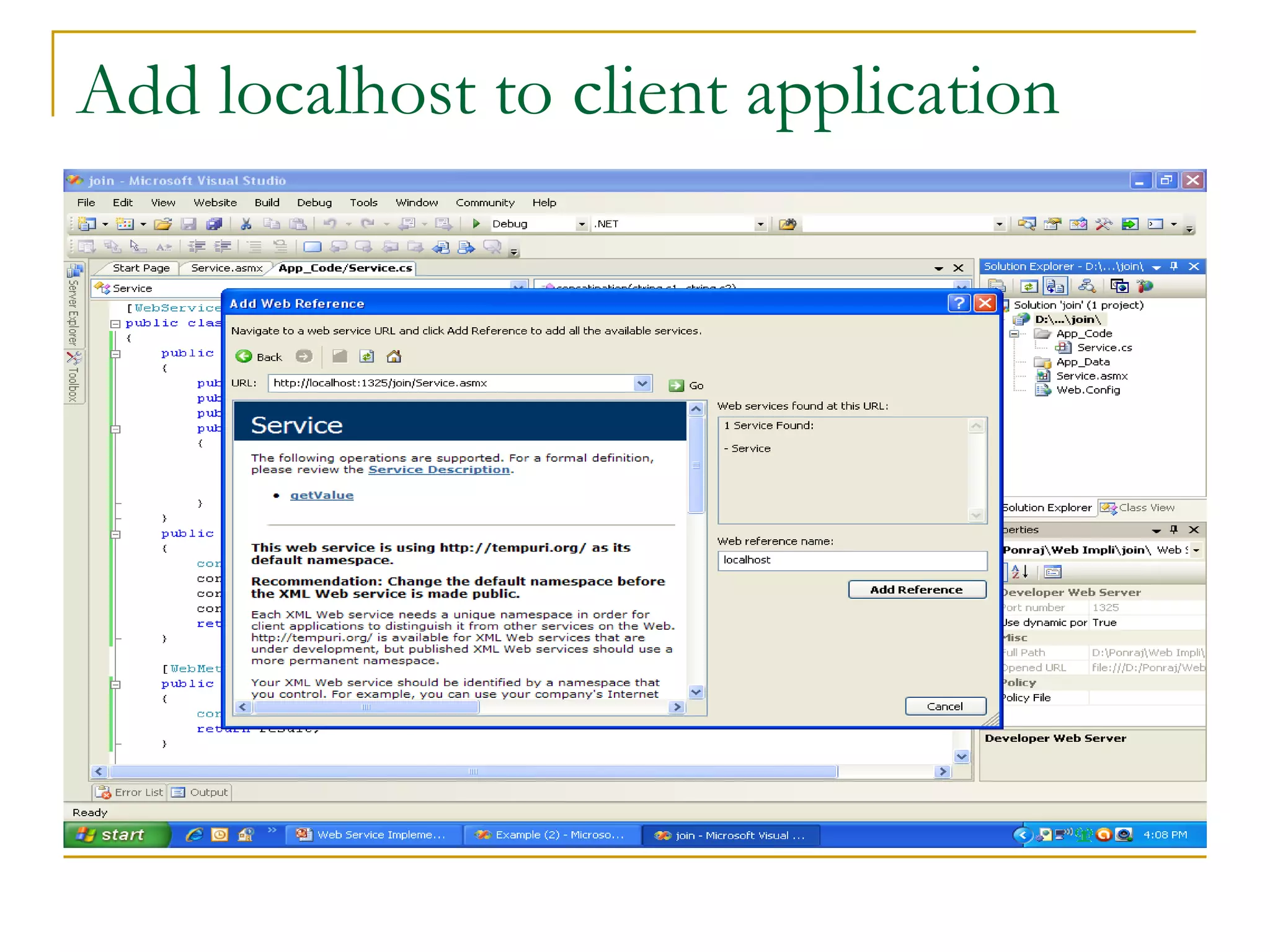Collapse the public class code region
1270x952 pixels.
tap(115, 324)
